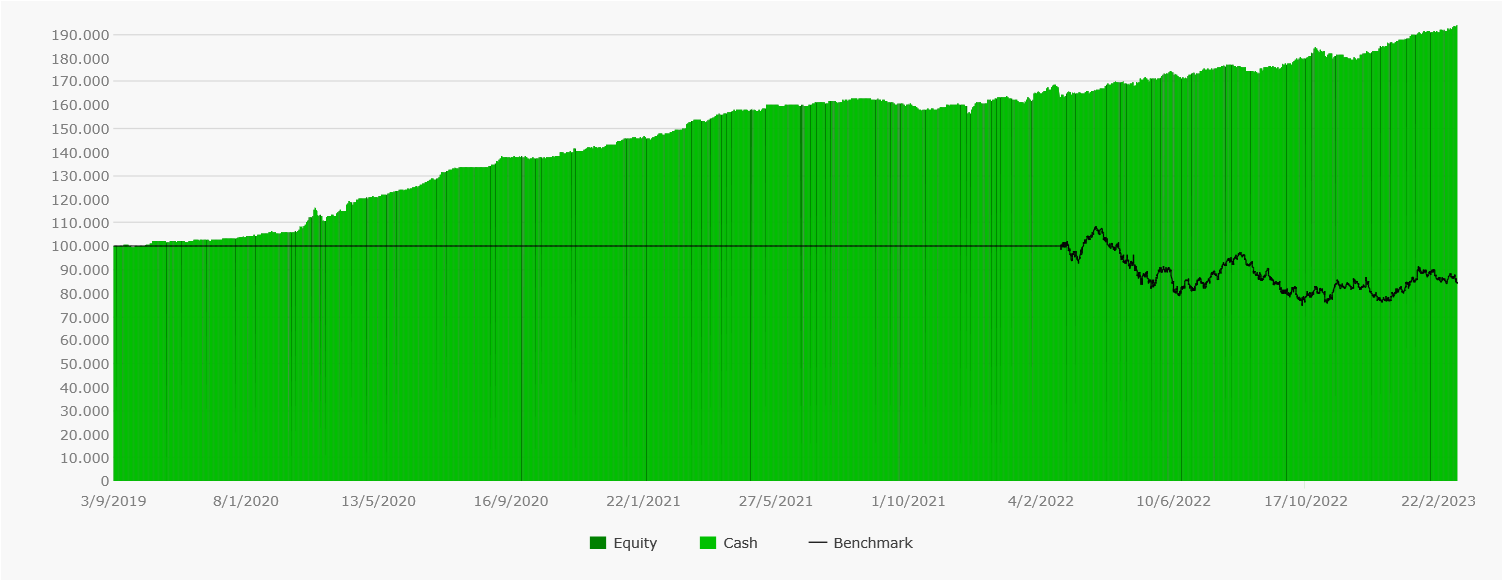The image size is (1503, 581).
Task: Click the 60.000 y-axis label
Action: click(x=84, y=341)
